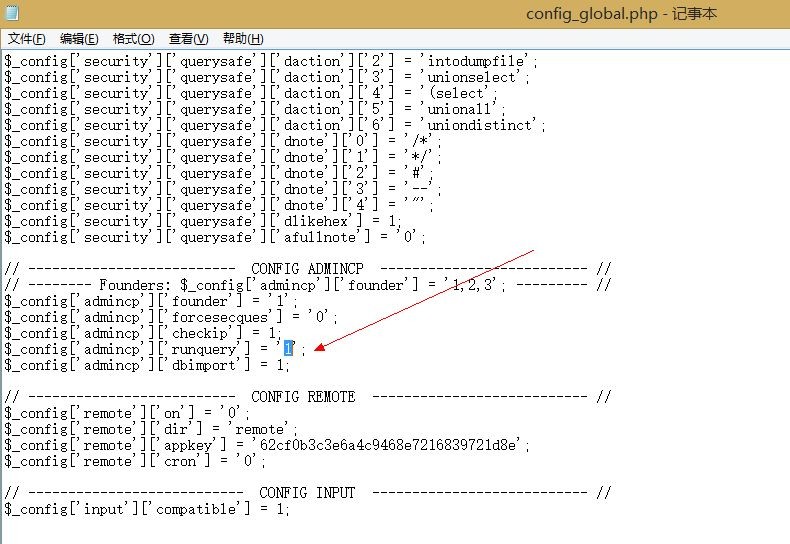The image size is (790, 544).
Task: Click the Notepad icon in title bar
Action: [12, 12]
